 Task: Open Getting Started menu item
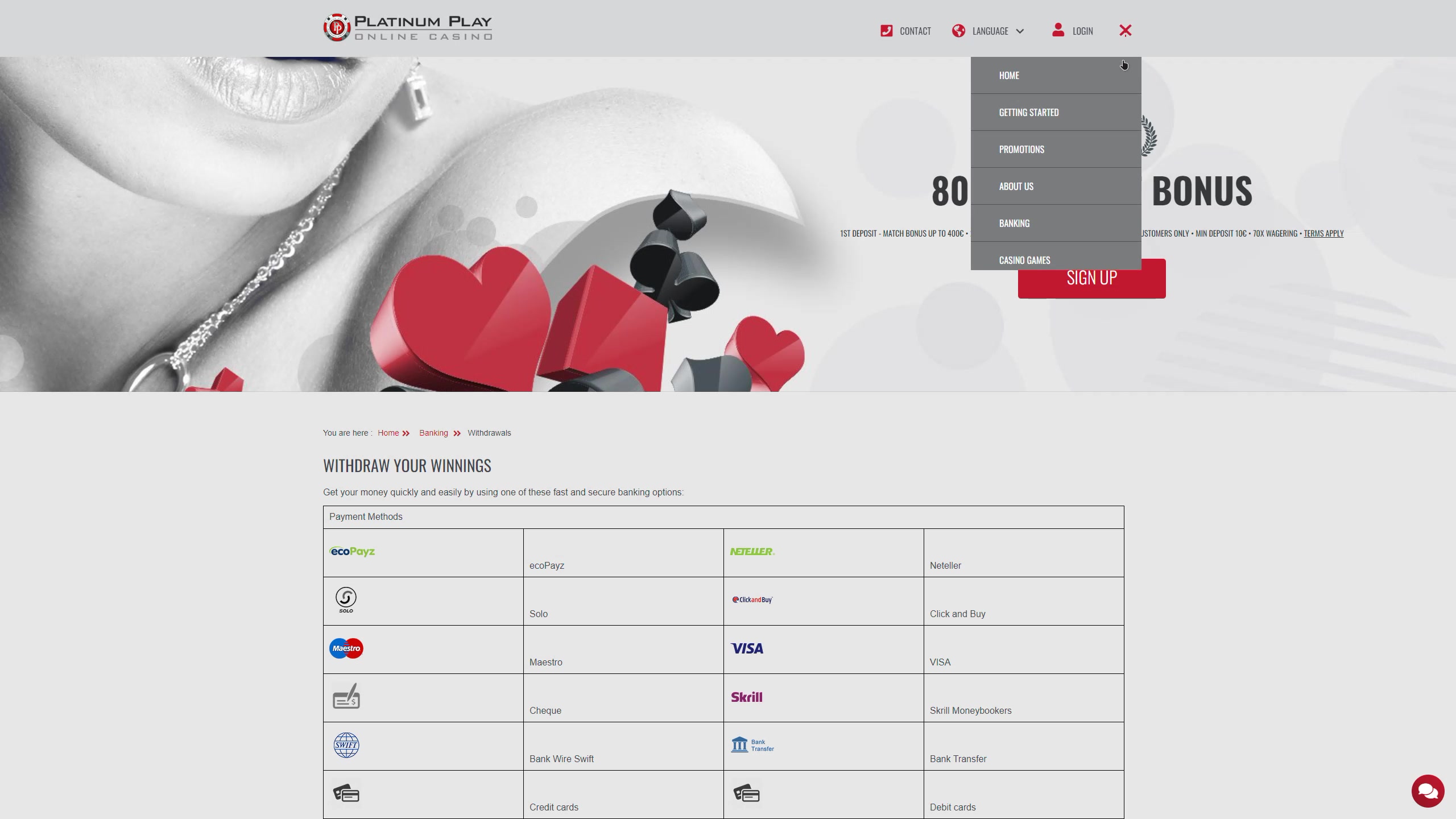(1028, 113)
